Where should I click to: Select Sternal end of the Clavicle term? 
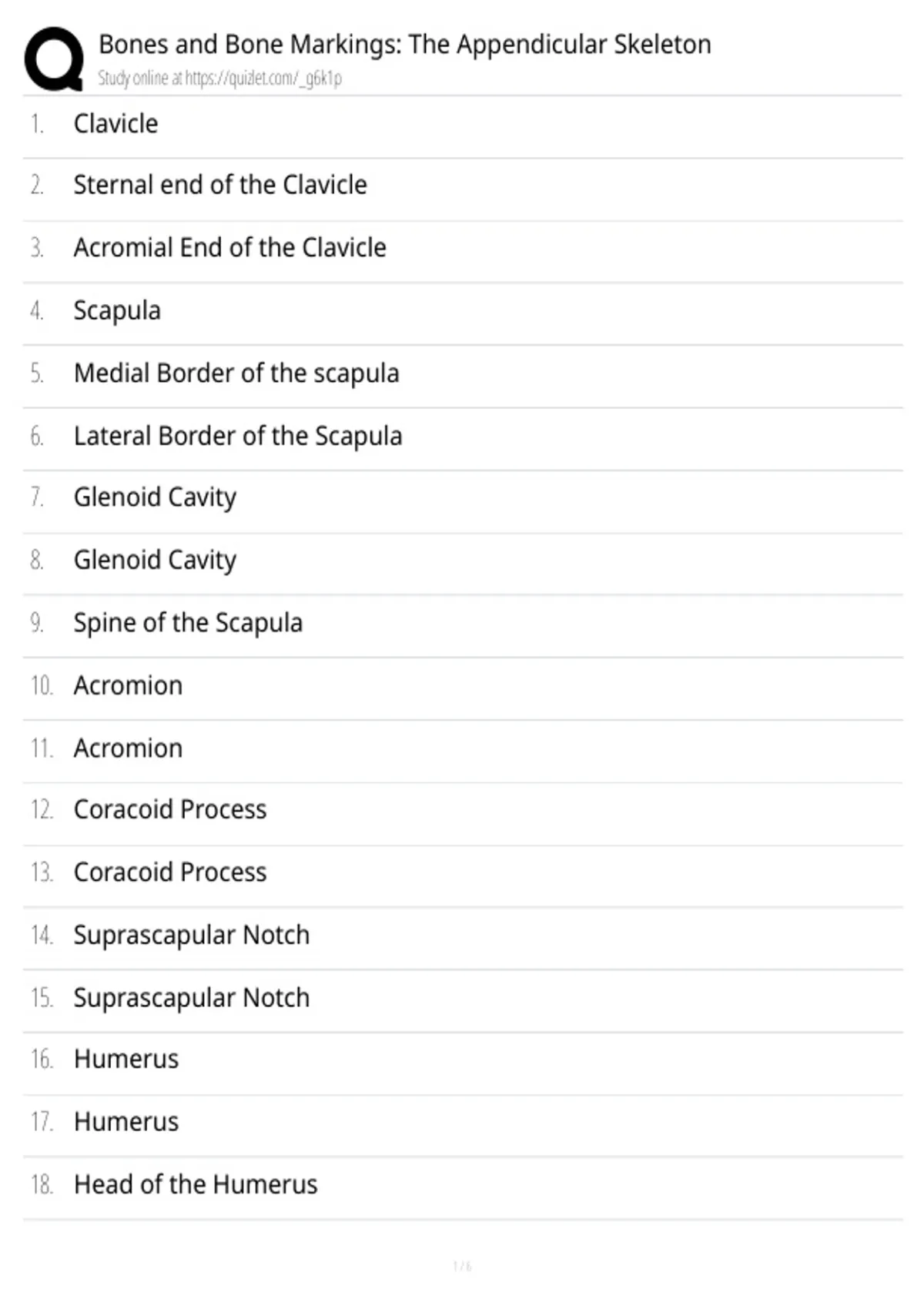click(220, 186)
